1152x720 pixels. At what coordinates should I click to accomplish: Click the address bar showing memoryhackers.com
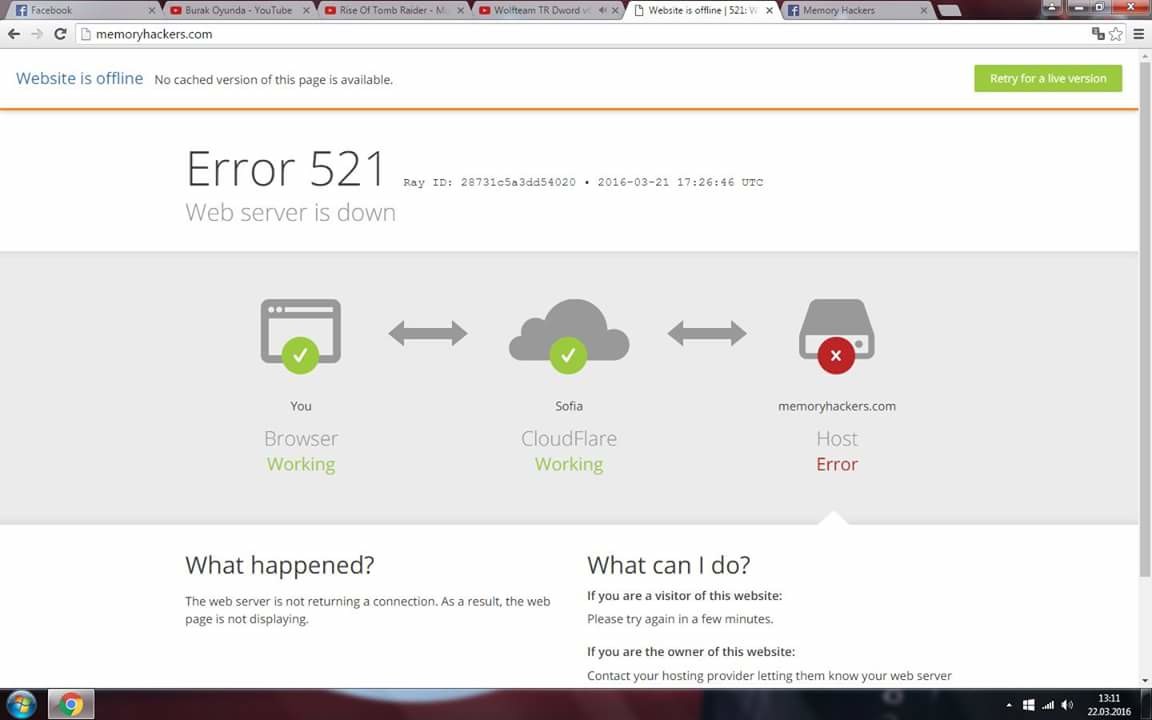click(x=580, y=34)
